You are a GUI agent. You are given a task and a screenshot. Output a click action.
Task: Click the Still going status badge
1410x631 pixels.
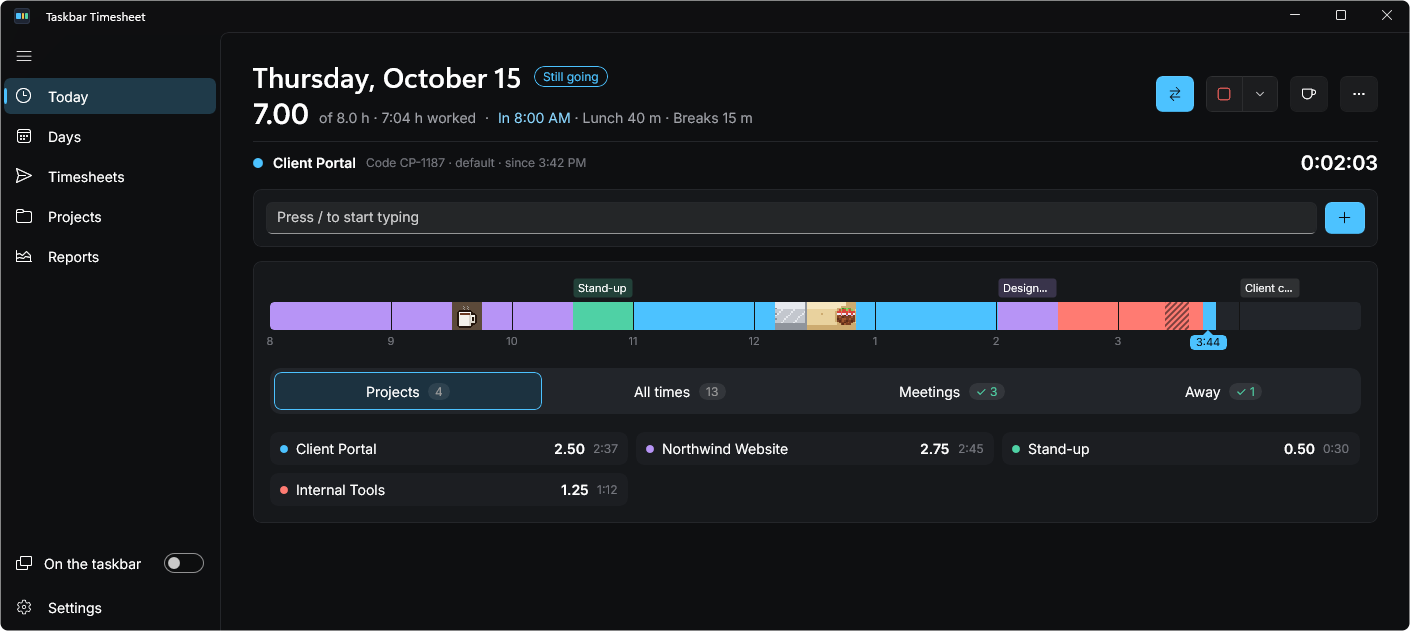pyautogui.click(x=571, y=76)
